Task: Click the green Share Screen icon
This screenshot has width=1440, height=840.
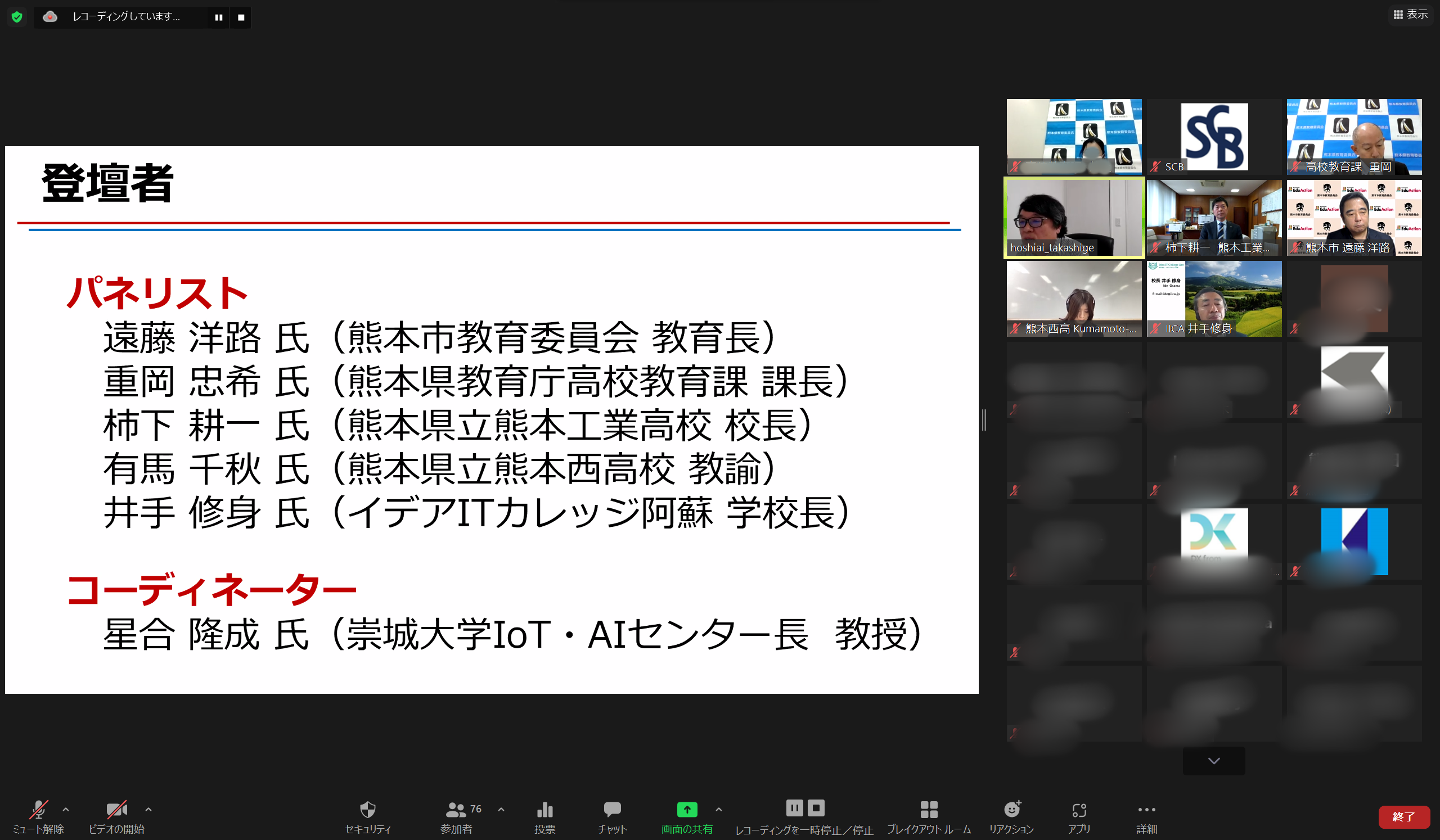Action: click(x=687, y=810)
